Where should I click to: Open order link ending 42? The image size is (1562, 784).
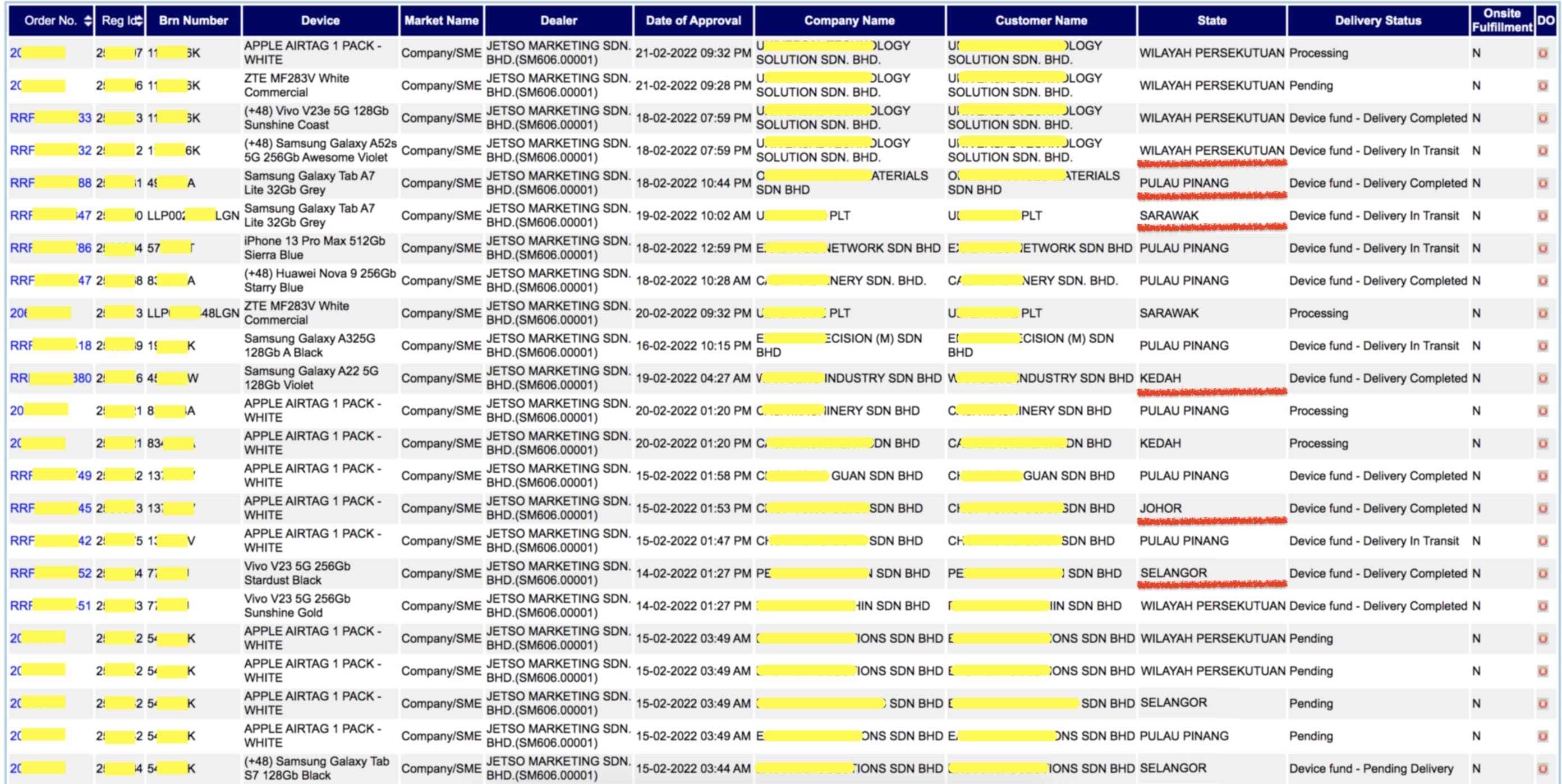pyautogui.click(x=51, y=541)
